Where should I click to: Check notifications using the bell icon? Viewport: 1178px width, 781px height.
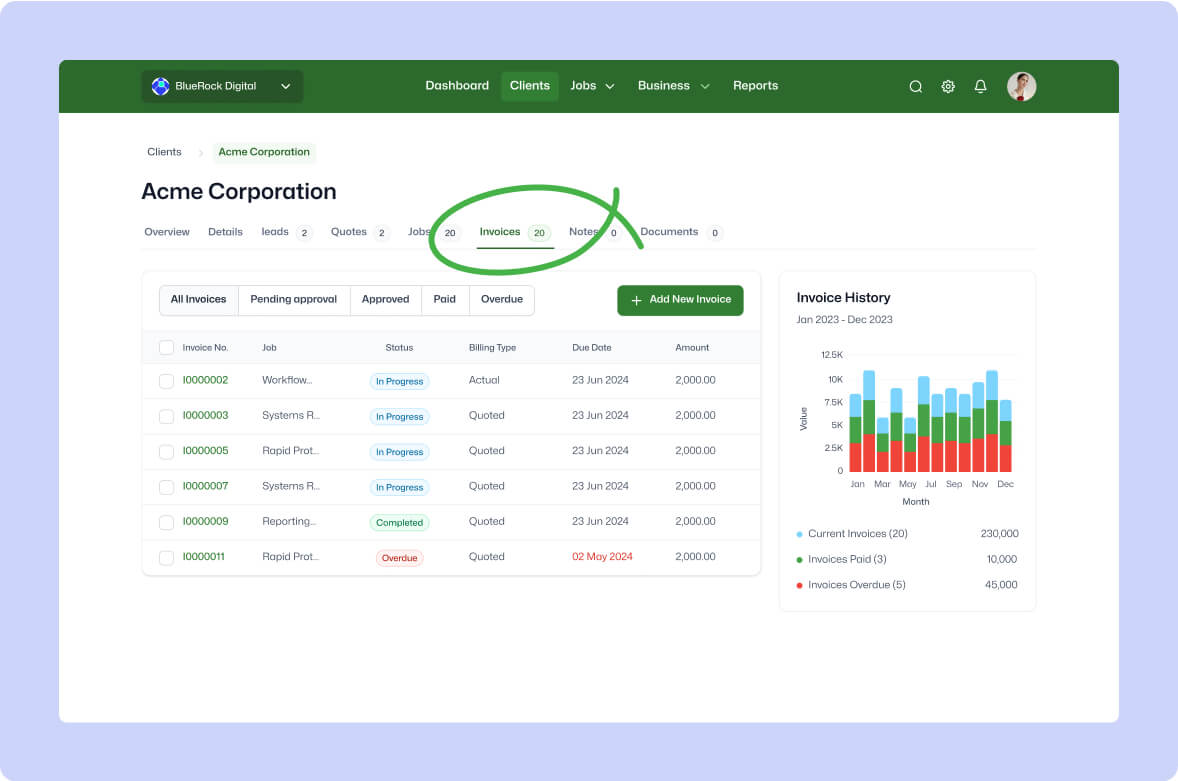click(x=980, y=86)
